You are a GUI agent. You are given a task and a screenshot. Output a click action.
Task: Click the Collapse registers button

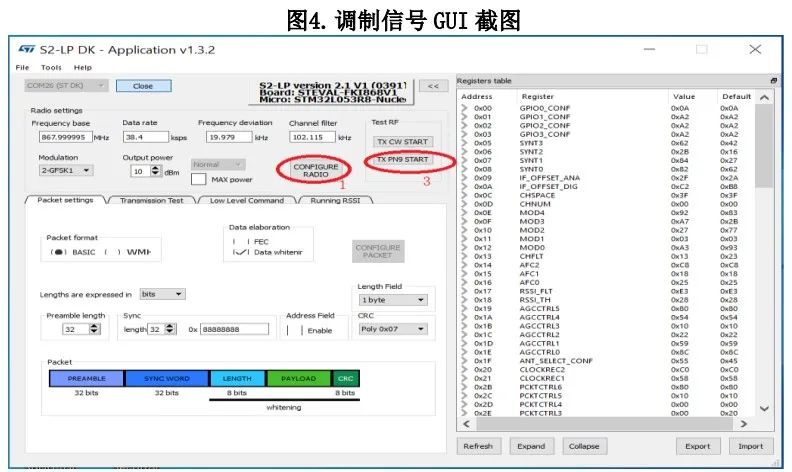[584, 446]
